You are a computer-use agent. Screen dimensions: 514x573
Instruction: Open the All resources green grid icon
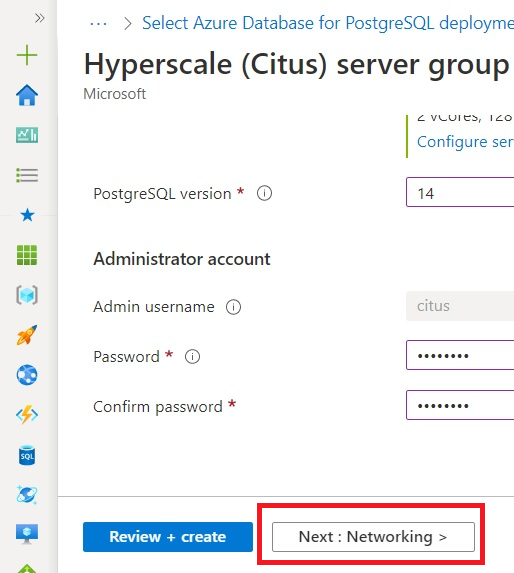[27, 255]
